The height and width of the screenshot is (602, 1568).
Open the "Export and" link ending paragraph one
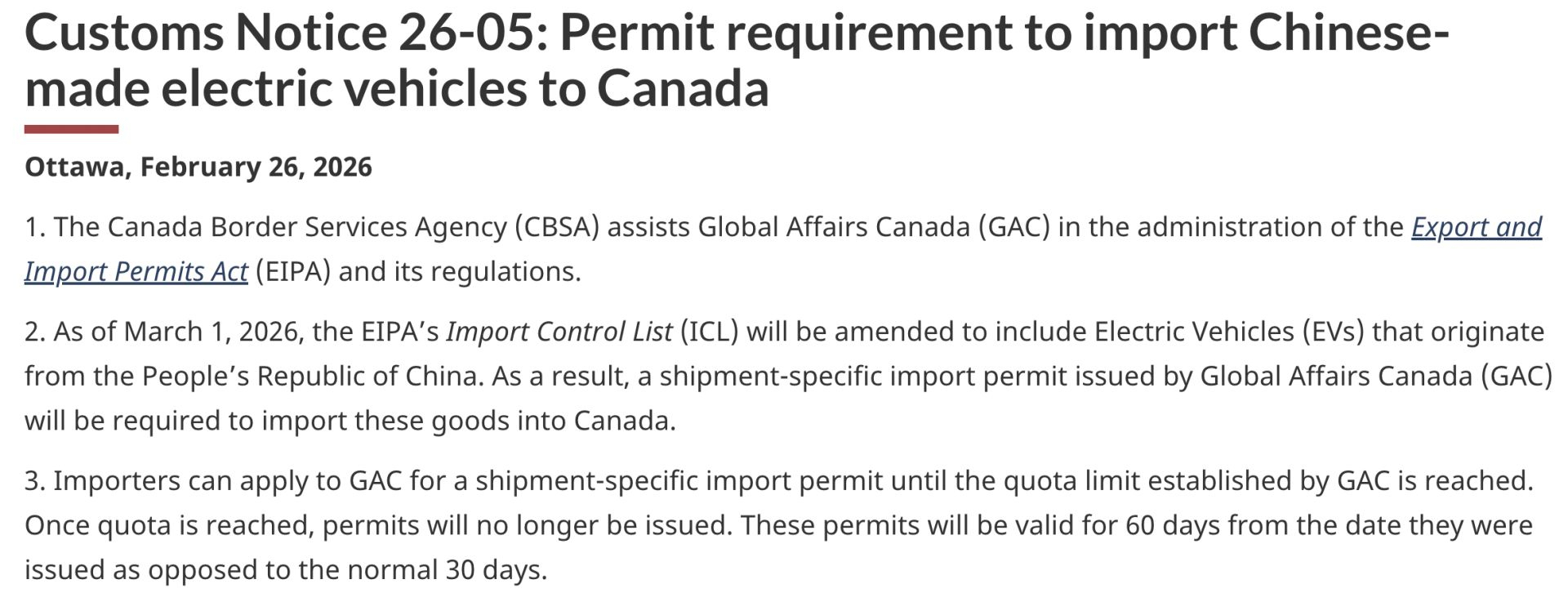1476,227
